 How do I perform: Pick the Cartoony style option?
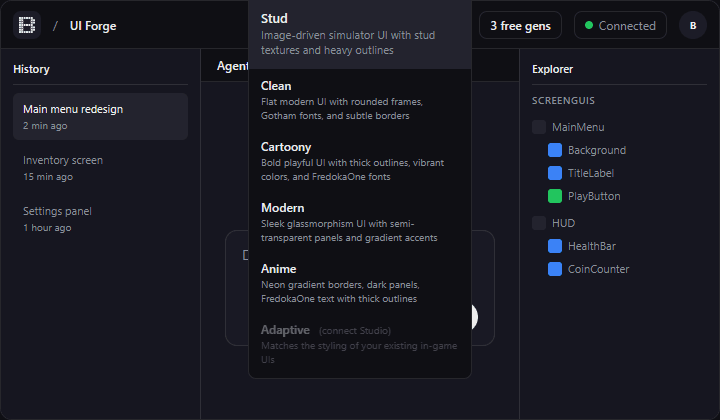pyautogui.click(x=360, y=161)
